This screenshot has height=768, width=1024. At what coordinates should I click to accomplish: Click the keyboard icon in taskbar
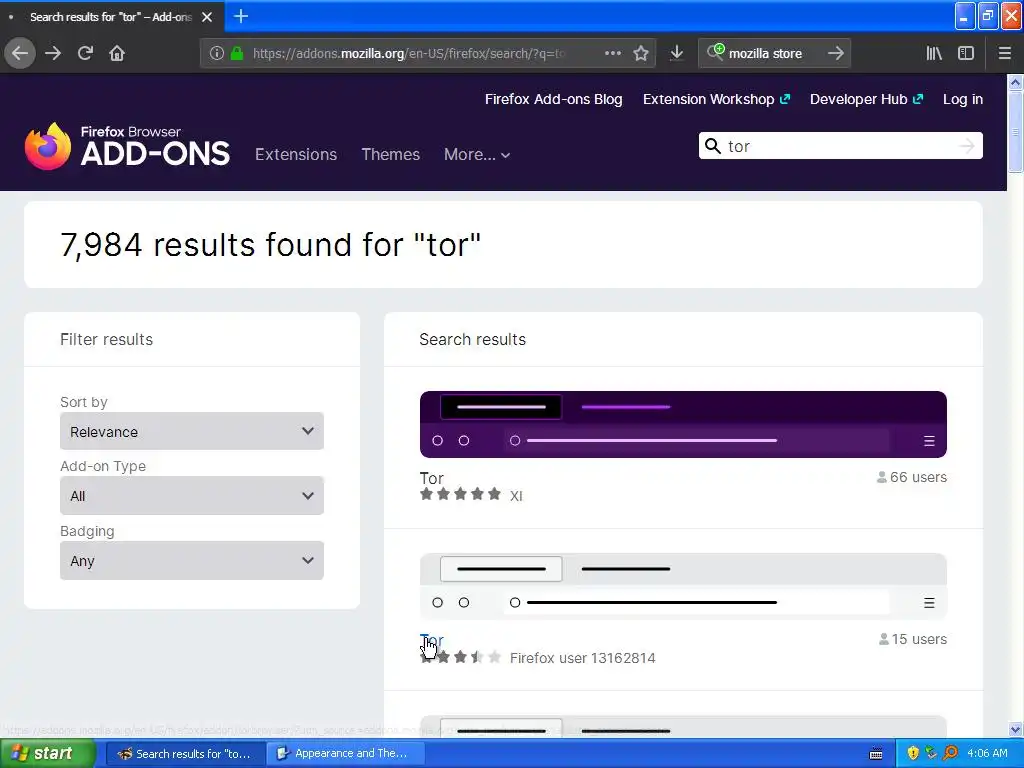[x=876, y=754]
